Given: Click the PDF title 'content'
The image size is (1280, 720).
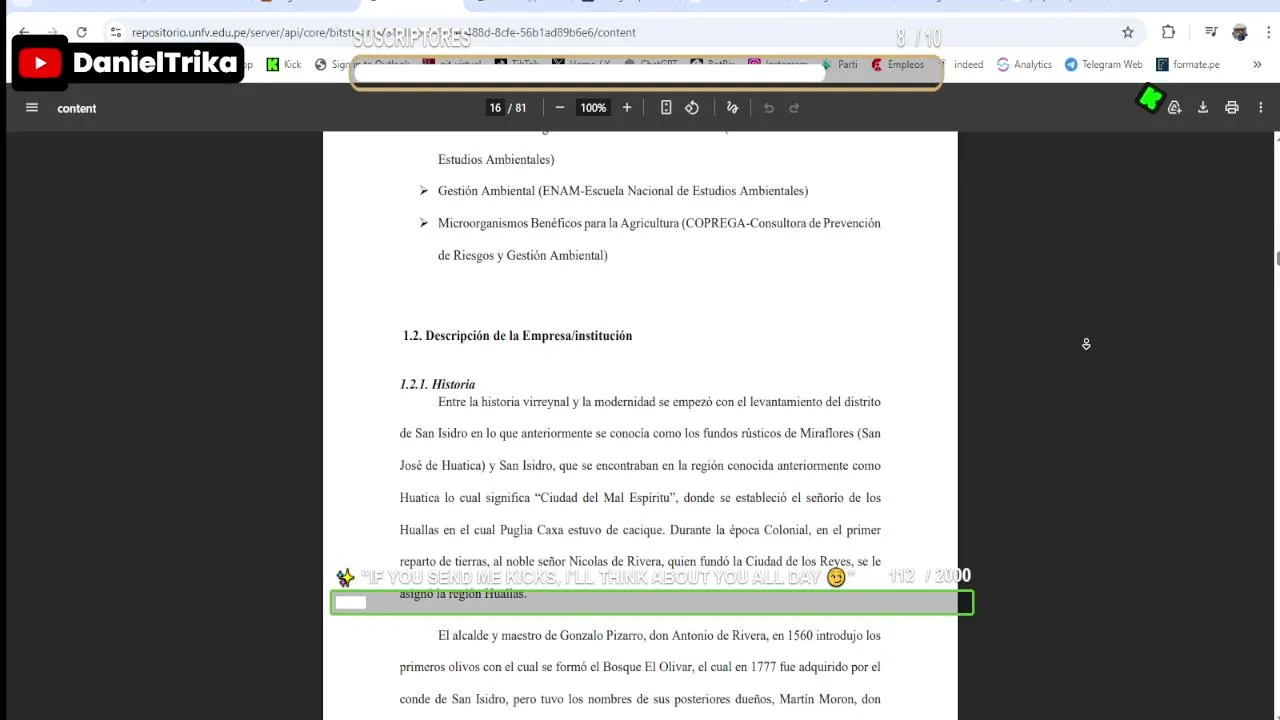Looking at the screenshot, I should coord(77,108).
